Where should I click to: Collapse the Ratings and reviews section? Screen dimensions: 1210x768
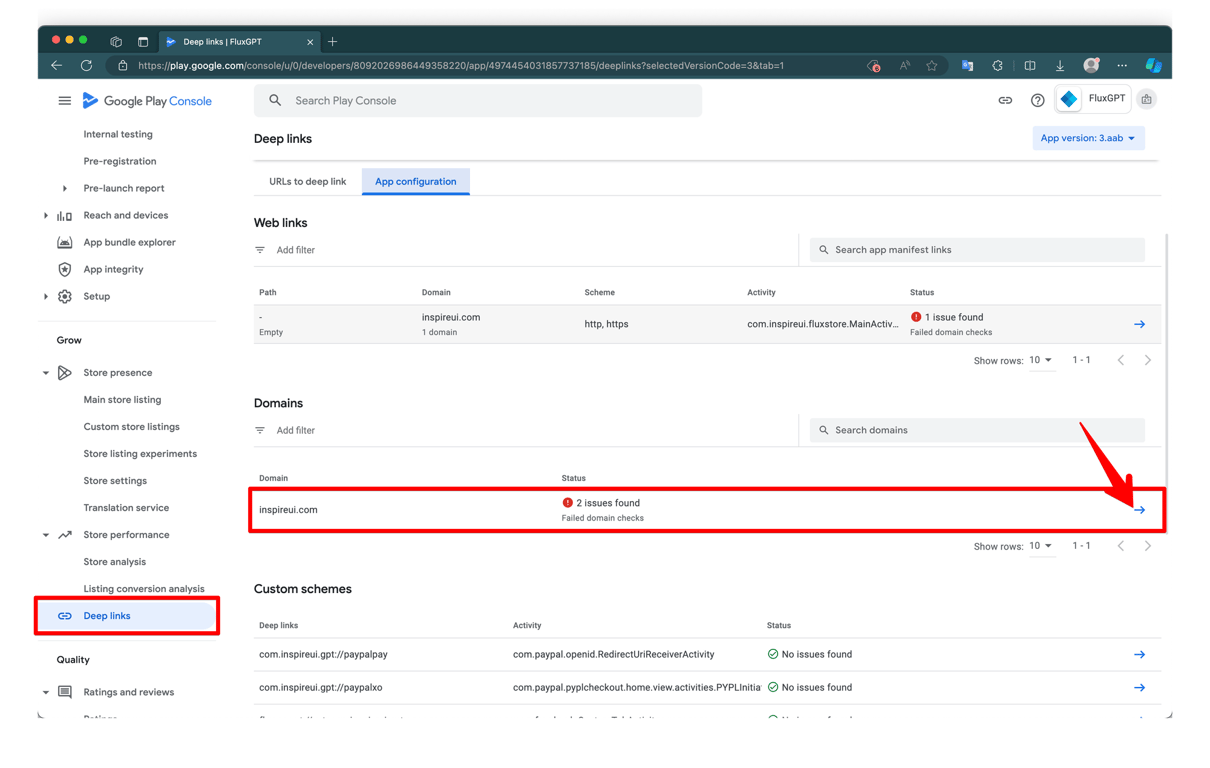tap(45, 692)
